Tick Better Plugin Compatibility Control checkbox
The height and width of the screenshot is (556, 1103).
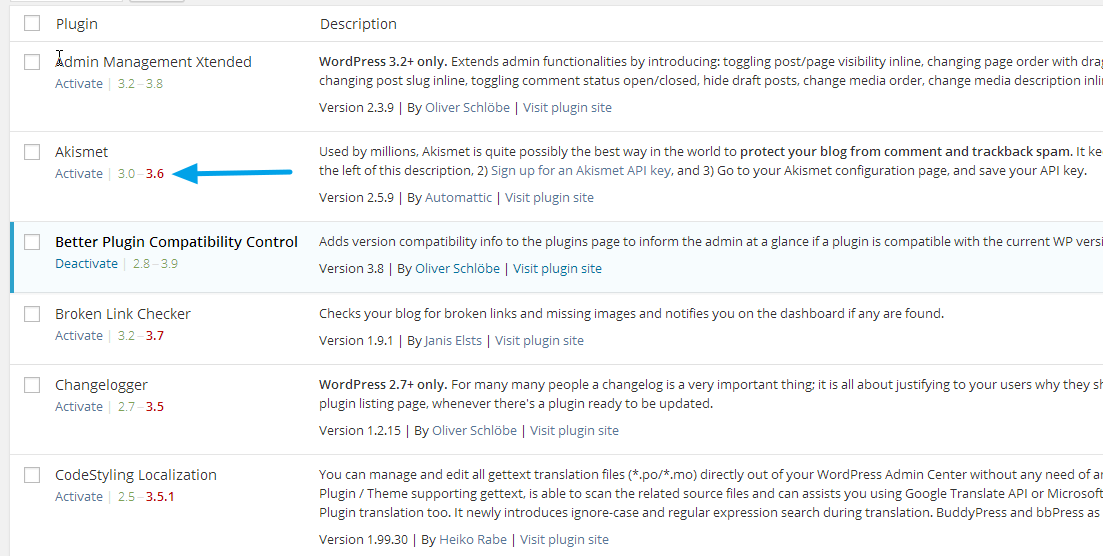click(32, 242)
